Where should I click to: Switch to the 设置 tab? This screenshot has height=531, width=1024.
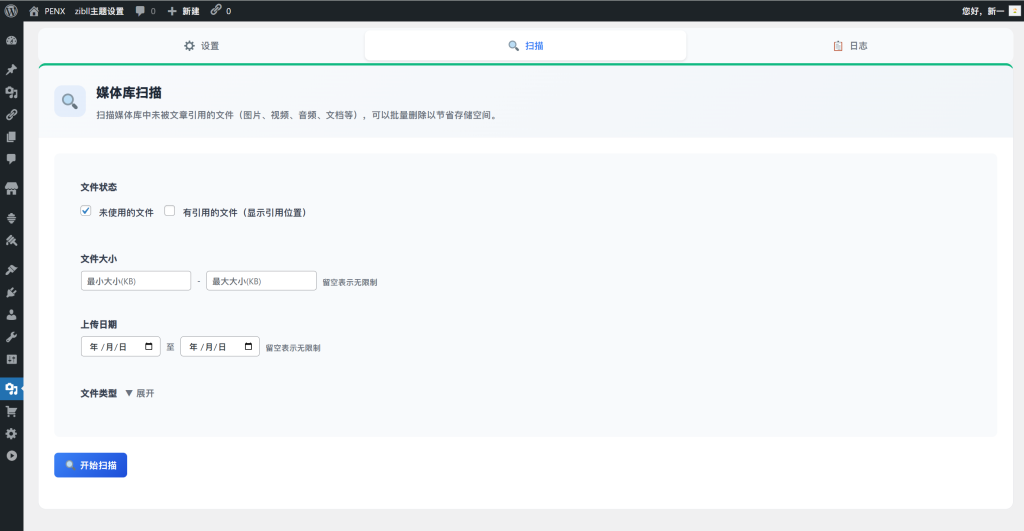201,46
